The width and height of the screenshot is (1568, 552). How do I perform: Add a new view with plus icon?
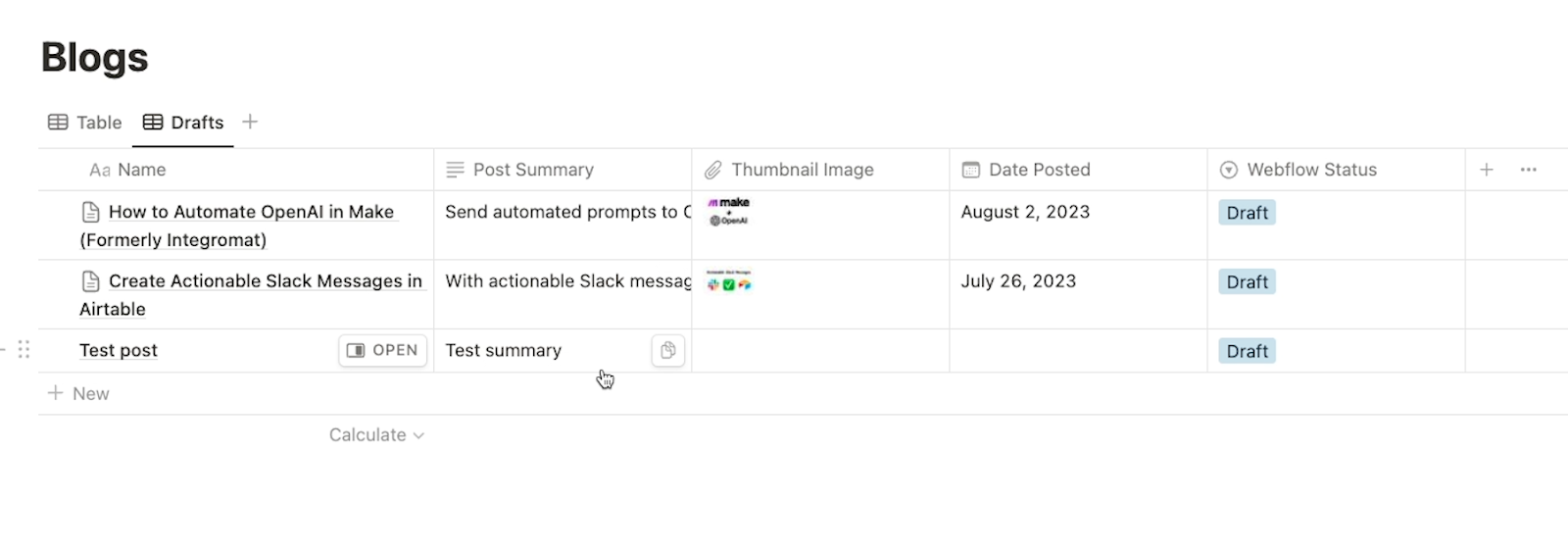(x=250, y=122)
